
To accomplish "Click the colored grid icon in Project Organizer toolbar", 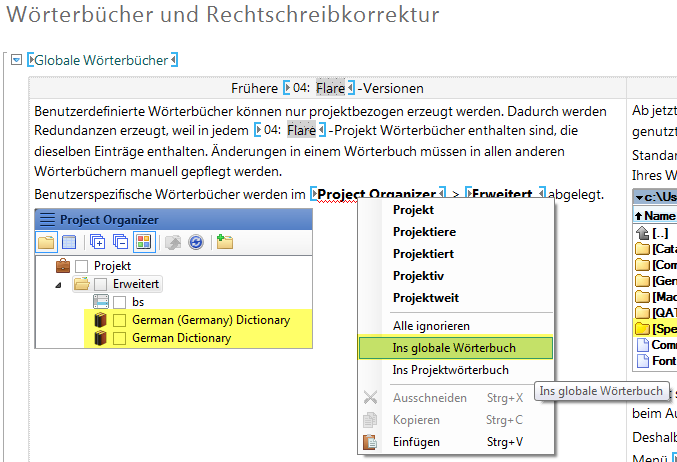I will point(143,242).
